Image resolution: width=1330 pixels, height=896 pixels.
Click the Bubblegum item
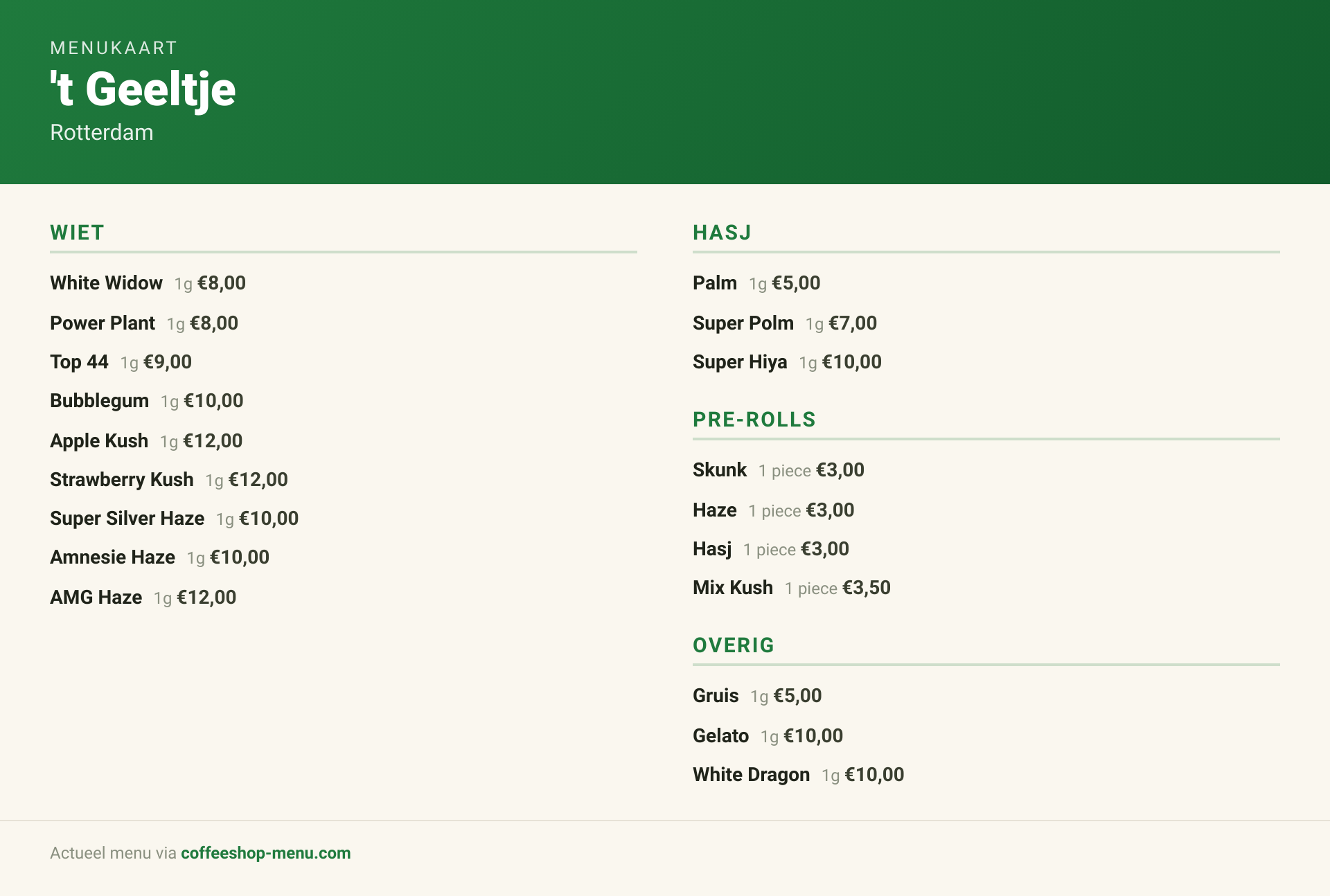coord(99,401)
